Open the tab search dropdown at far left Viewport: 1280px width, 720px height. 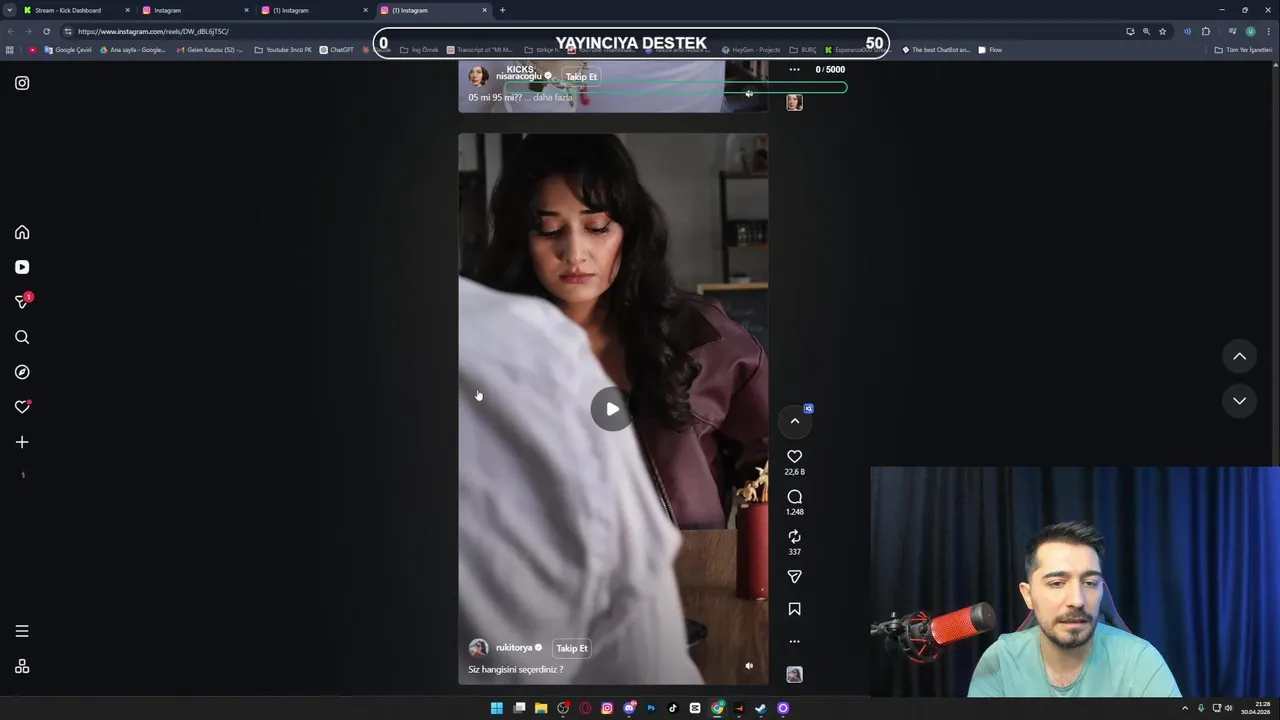click(x=9, y=10)
